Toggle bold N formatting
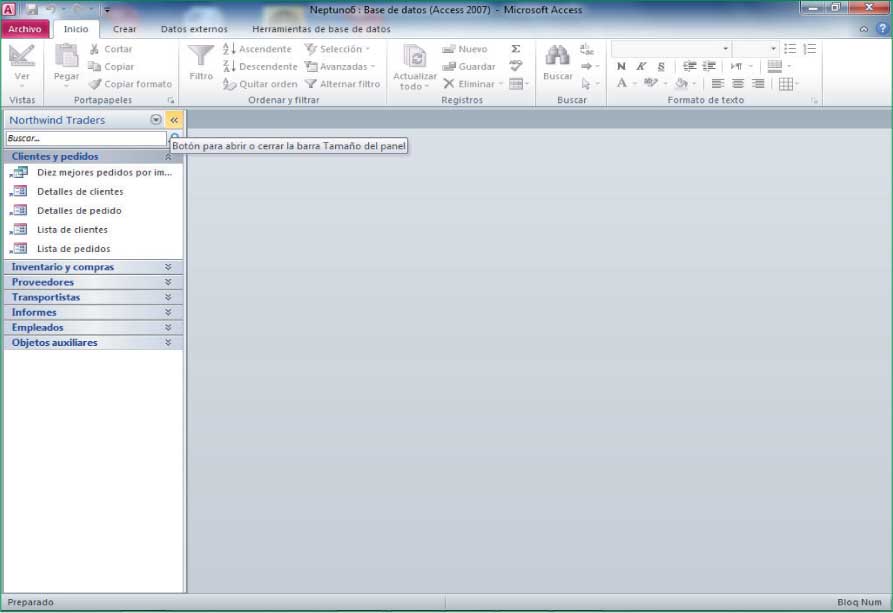893x613 pixels. pos(621,66)
